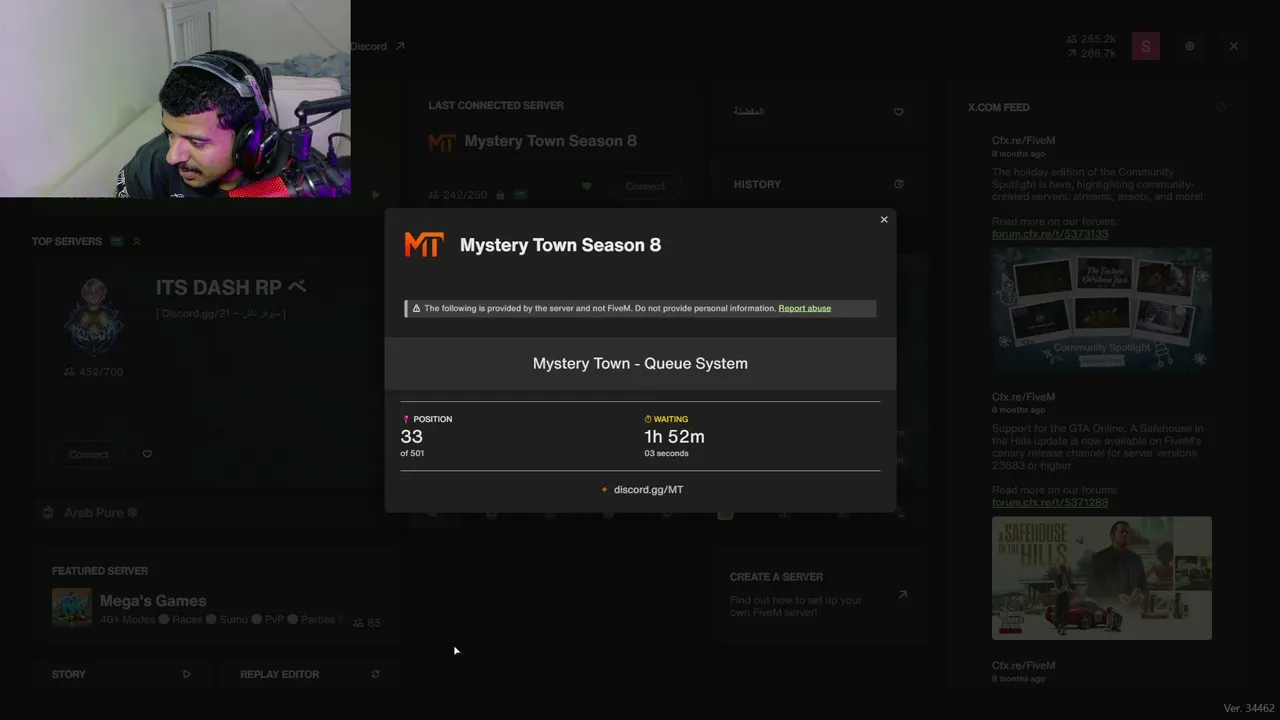Open the Discord link in the top bar
Viewport: 1280px width, 720px height.
click(369, 46)
